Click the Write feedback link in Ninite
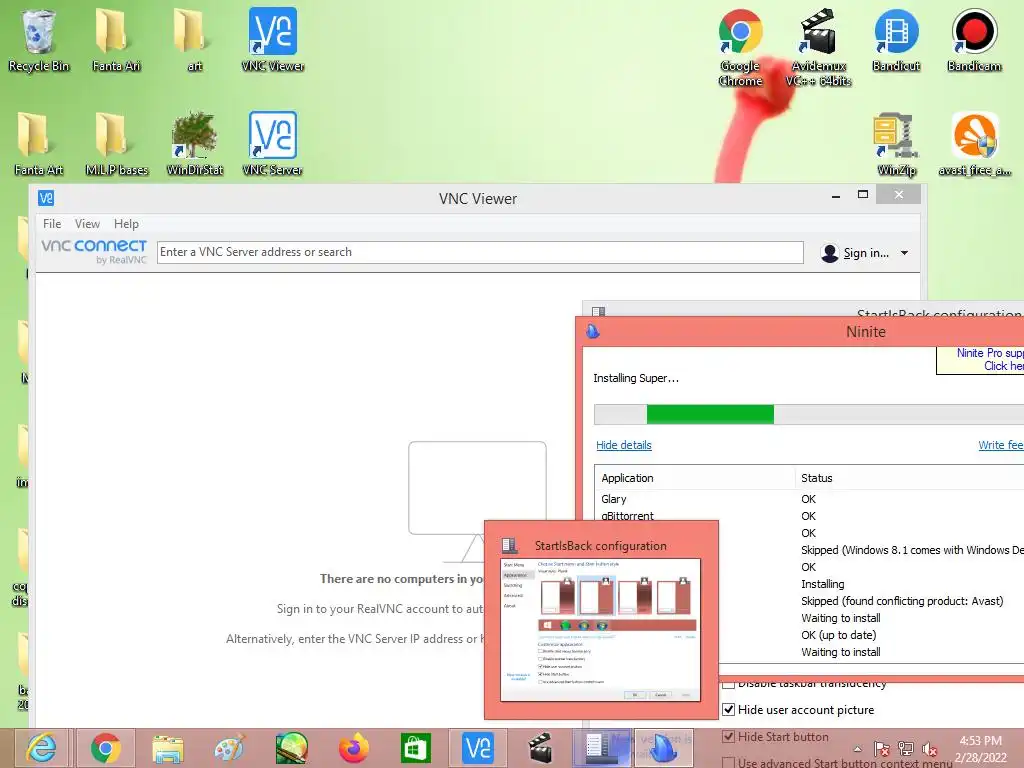This screenshot has width=1024, height=768. [x=1000, y=445]
